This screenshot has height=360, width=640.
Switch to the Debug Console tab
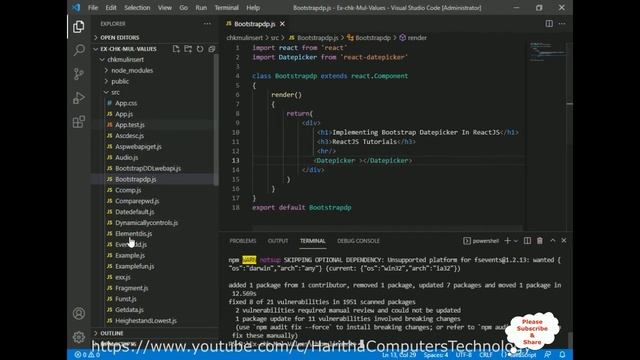tap(358, 241)
